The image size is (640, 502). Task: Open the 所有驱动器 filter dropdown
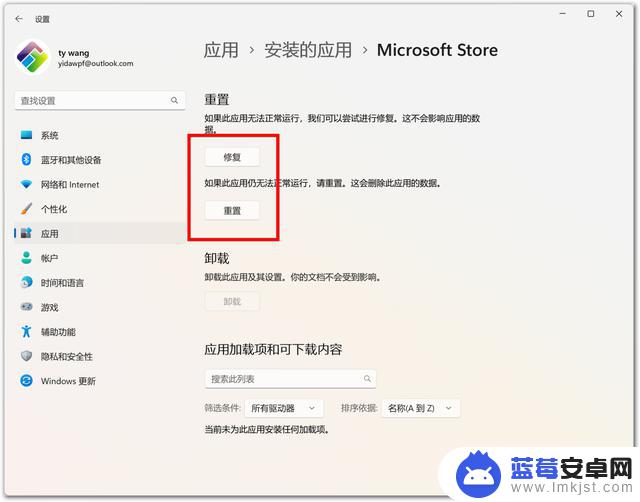pyautogui.click(x=284, y=408)
